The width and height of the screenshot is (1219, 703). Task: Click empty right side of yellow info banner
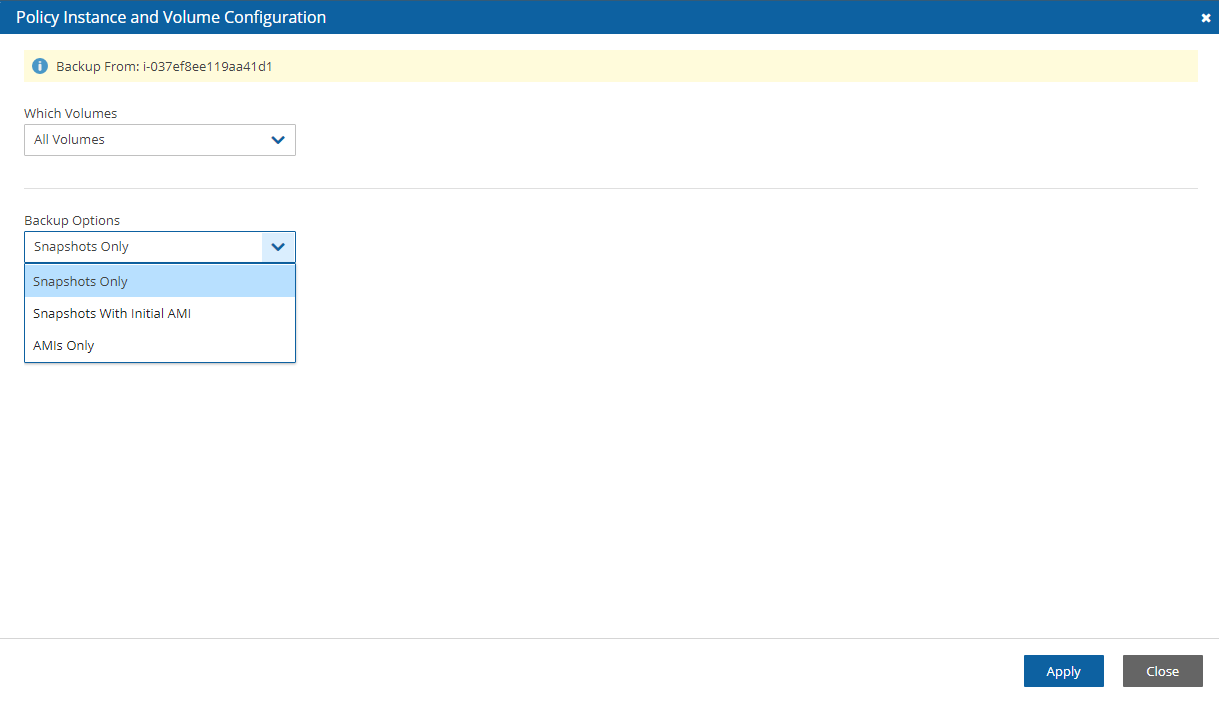800,67
